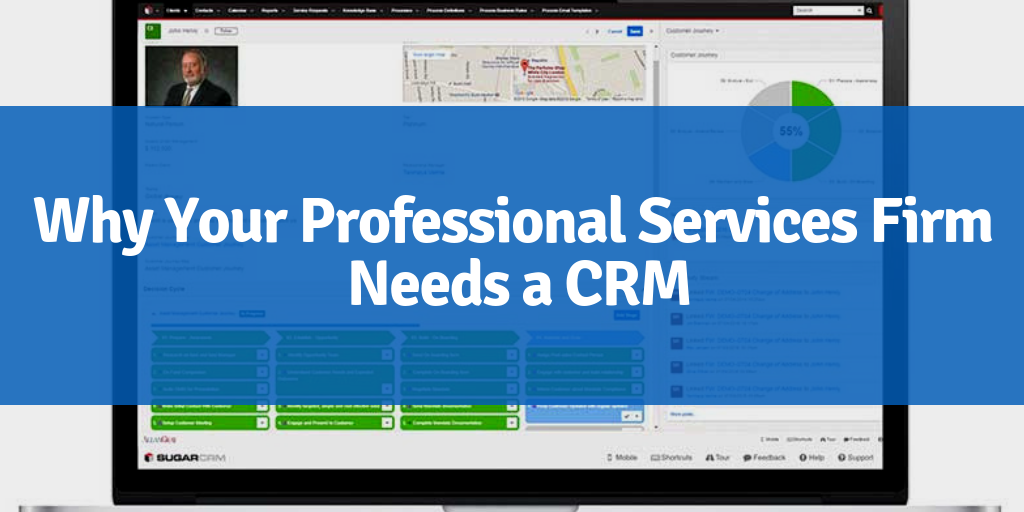Image resolution: width=1024 pixels, height=512 pixels.
Task: Click the checkmark on the blue activity card
Action: pos(627,416)
